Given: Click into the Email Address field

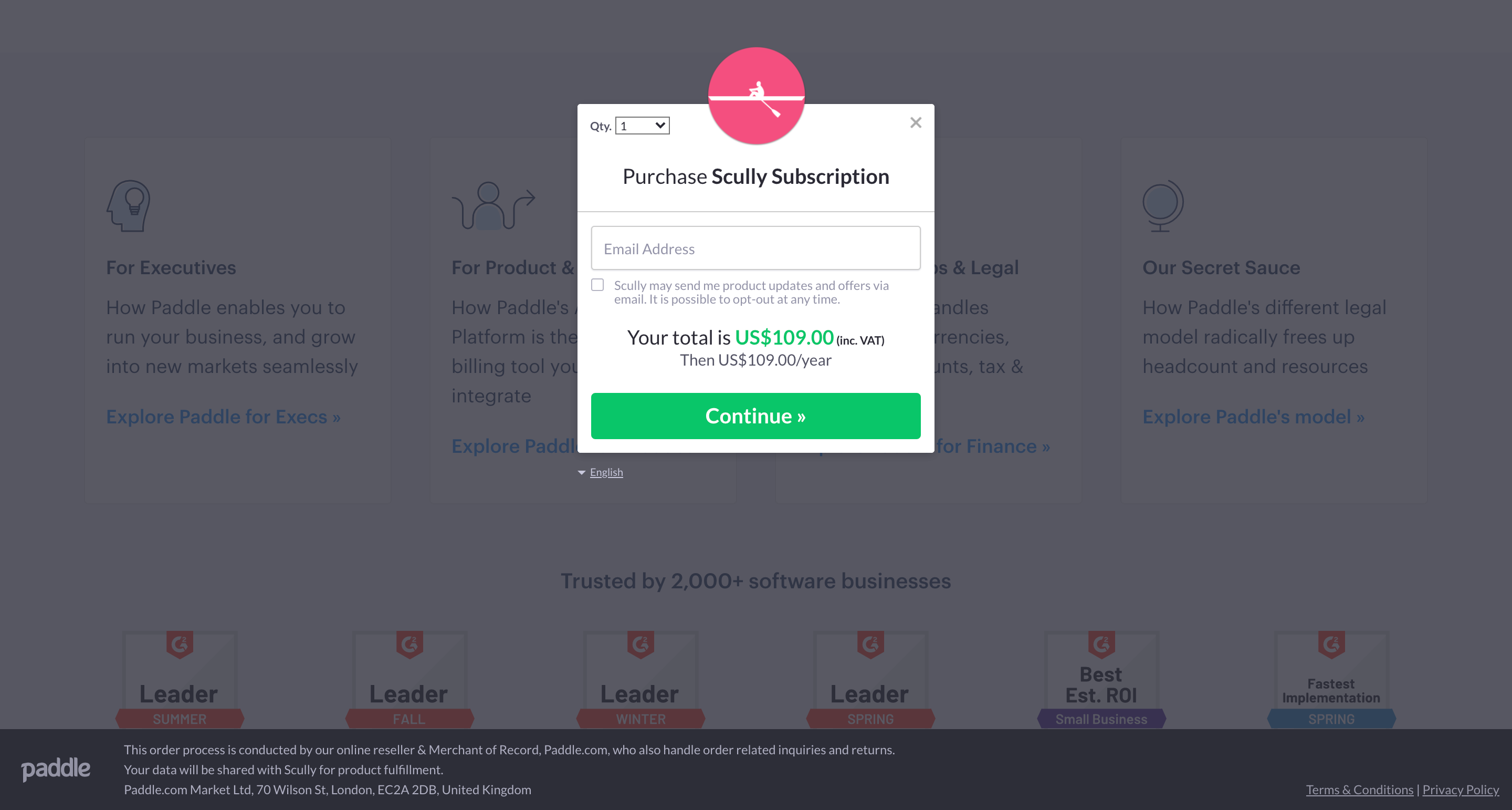Looking at the screenshot, I should point(755,248).
